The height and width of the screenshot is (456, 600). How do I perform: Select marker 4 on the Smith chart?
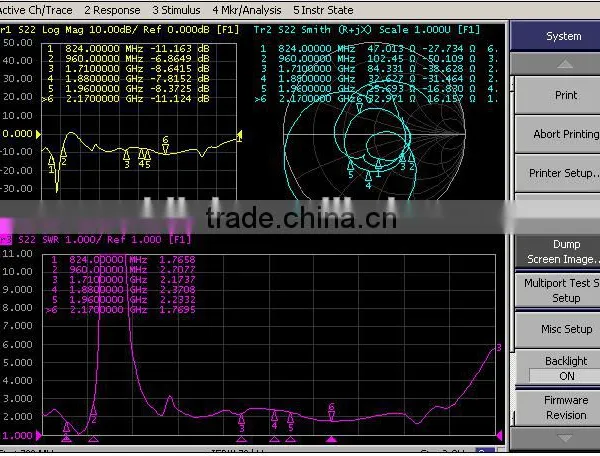368,181
